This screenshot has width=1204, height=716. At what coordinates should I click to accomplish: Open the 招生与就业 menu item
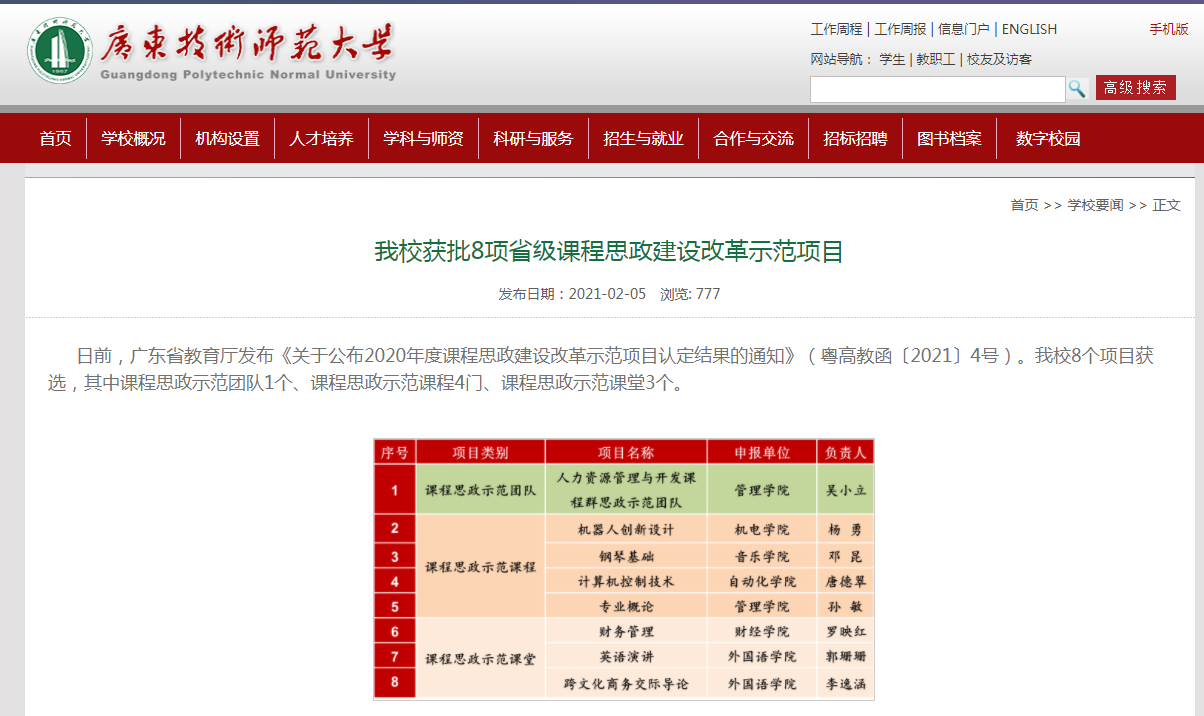coord(643,139)
